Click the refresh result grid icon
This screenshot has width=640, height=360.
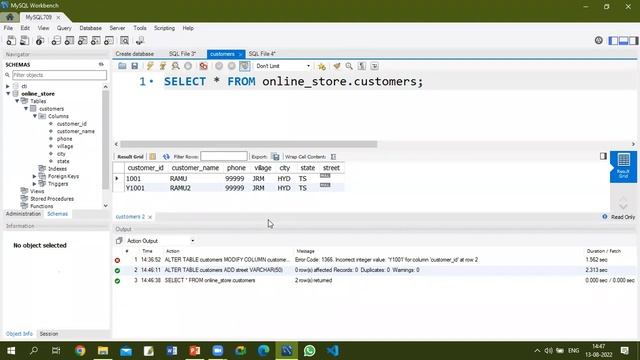166,157
